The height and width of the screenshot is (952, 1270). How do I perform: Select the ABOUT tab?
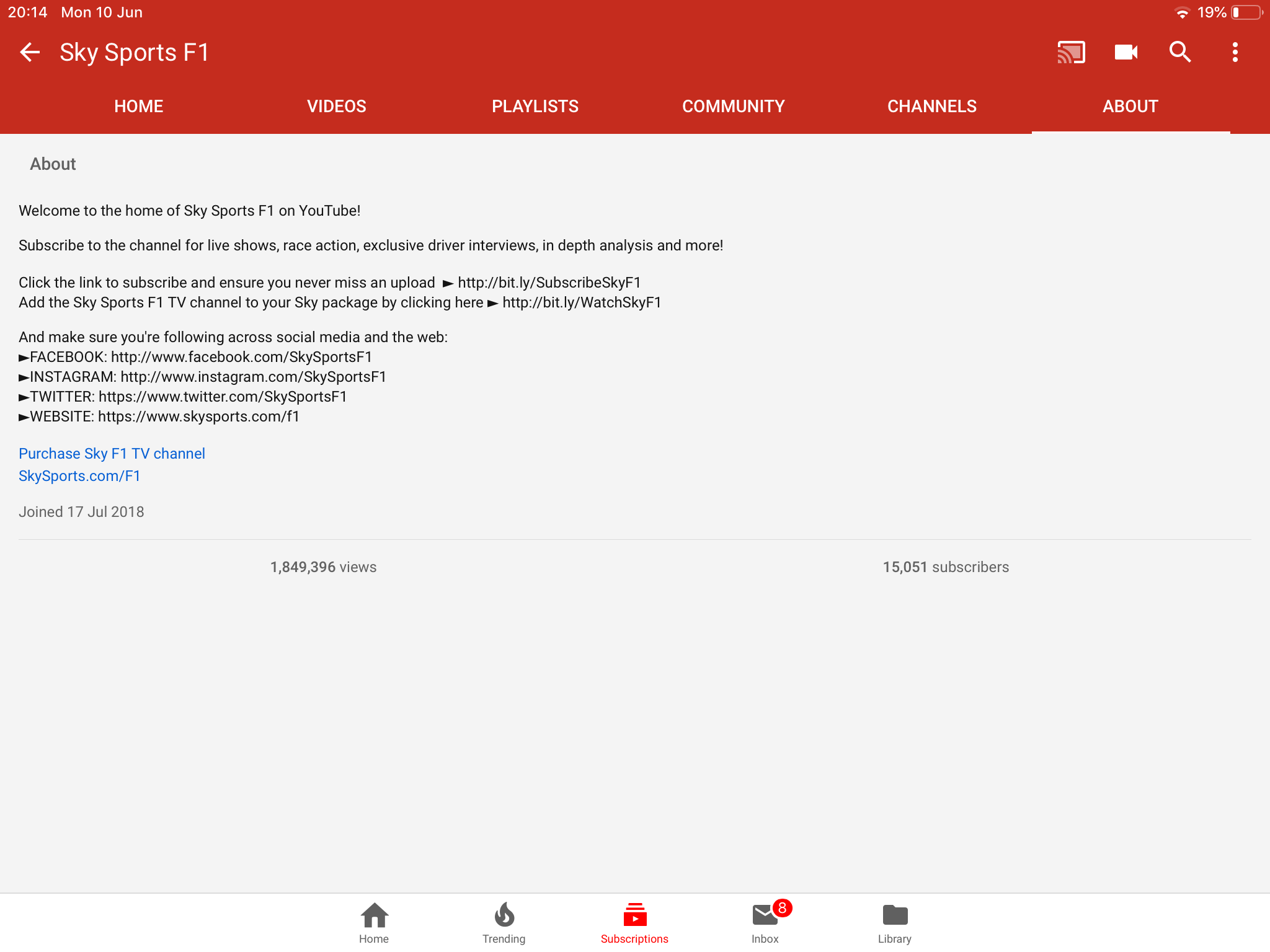[1130, 107]
